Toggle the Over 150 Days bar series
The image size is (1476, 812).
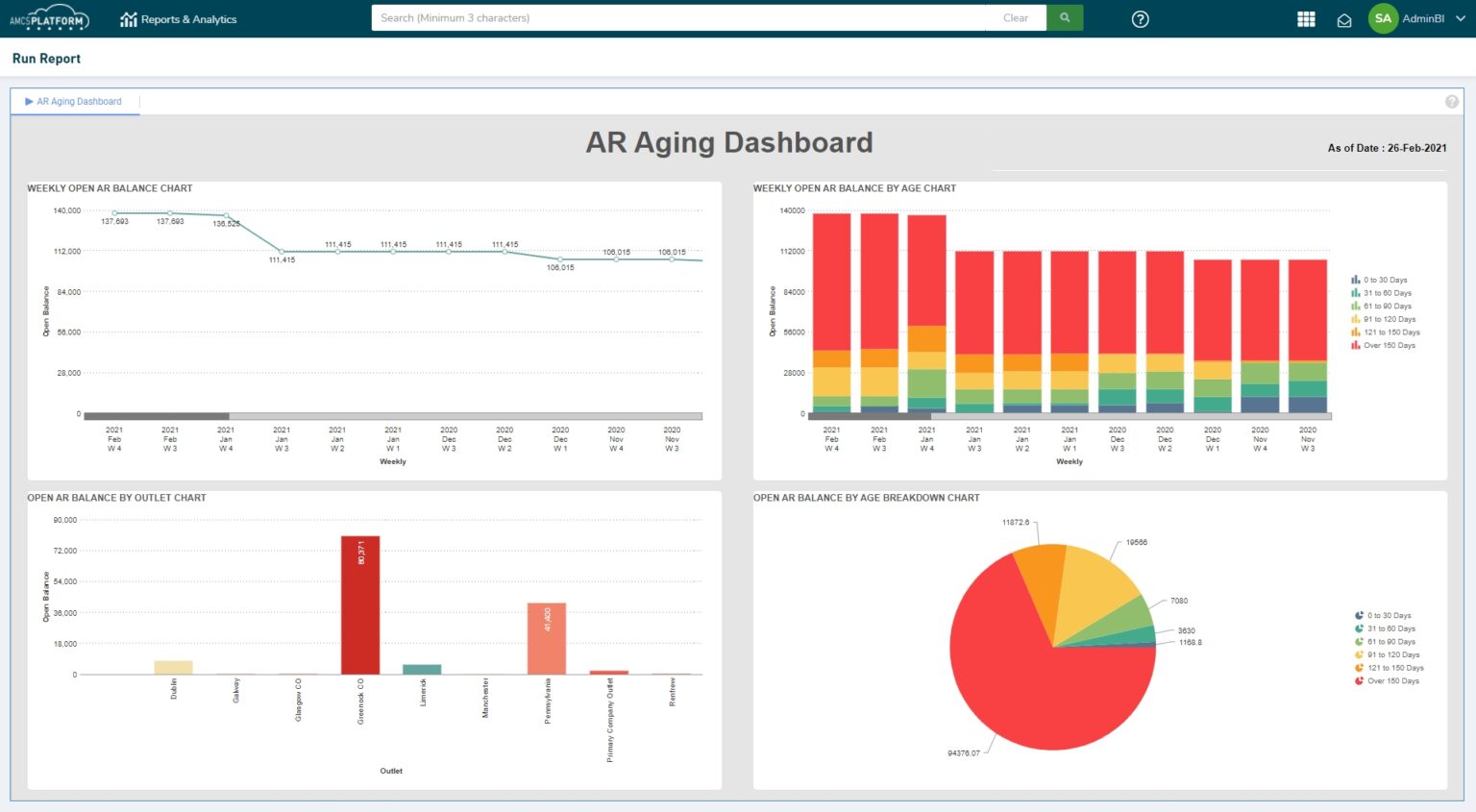[1385, 345]
